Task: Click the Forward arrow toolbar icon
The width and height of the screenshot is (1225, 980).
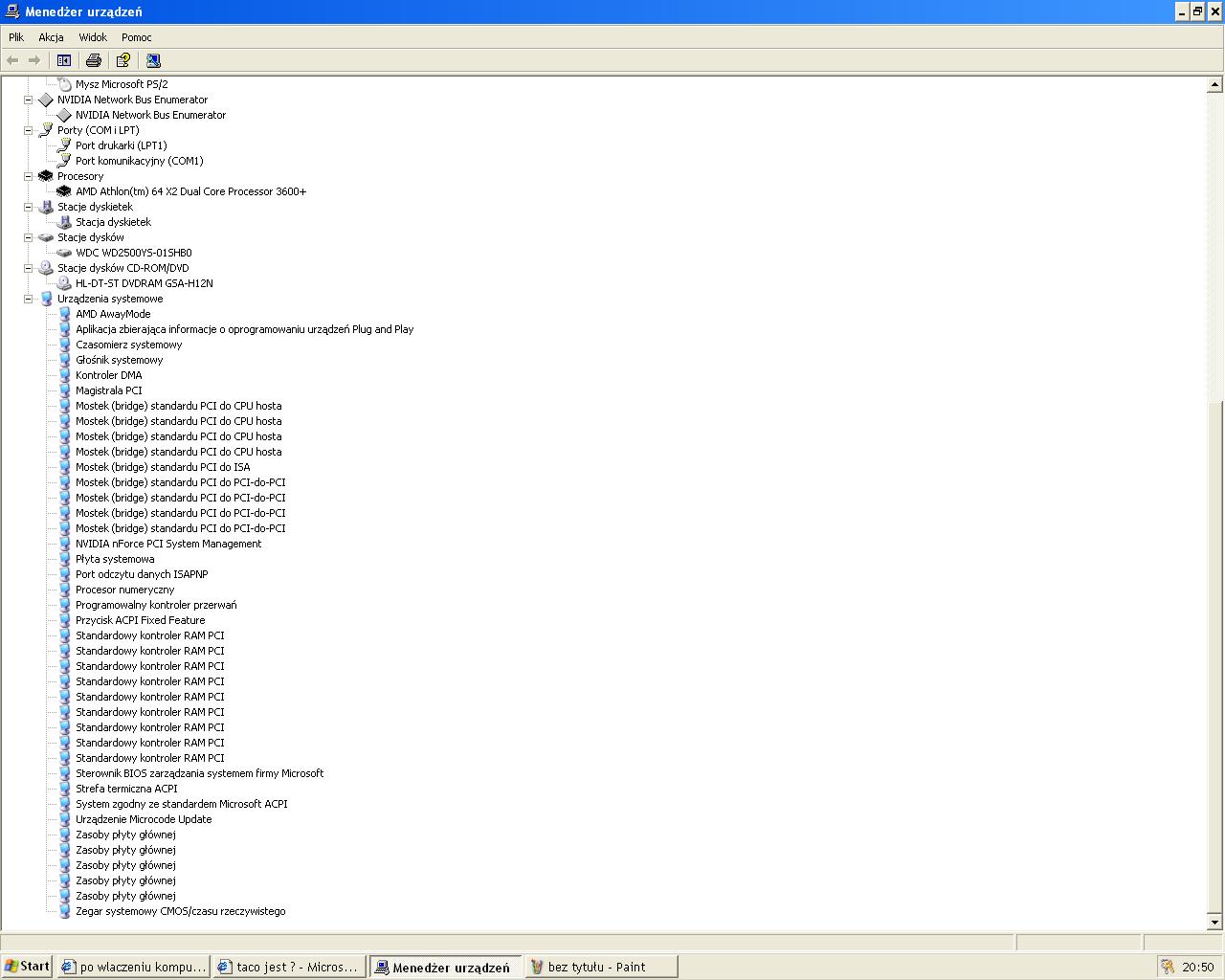Action: click(34, 60)
